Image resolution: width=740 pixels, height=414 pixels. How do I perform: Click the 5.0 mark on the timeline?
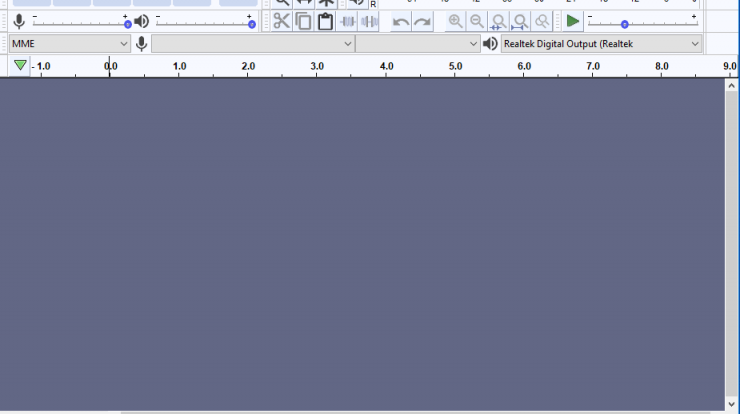tap(455, 67)
